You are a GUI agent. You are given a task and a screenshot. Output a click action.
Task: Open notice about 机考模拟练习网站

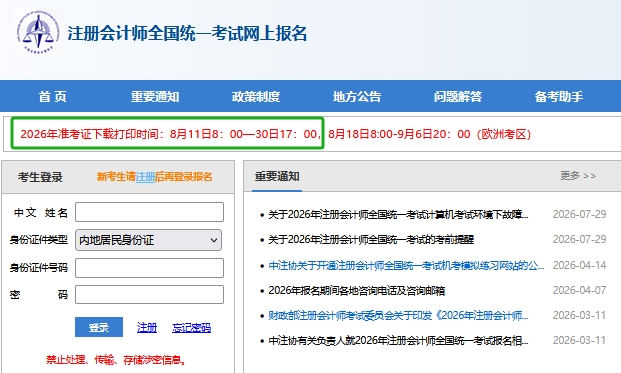(x=406, y=265)
